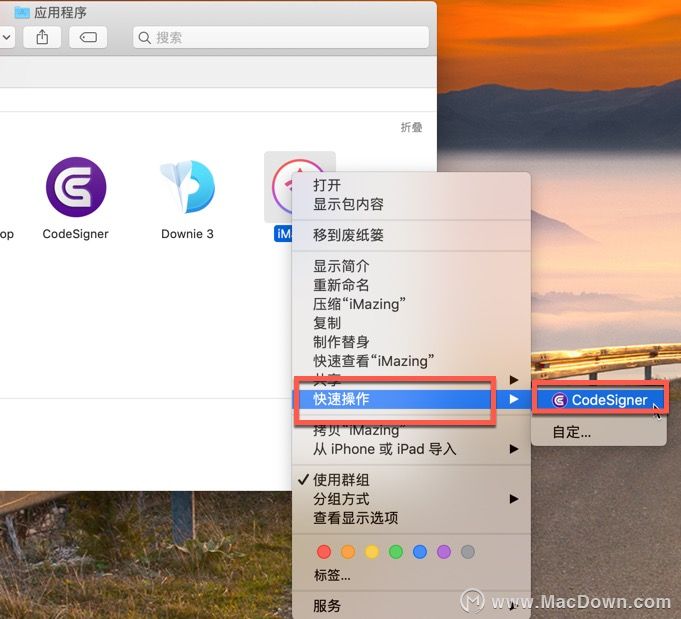This screenshot has width=681, height=619.
Task: Expand the 分组方式 submenu
Action: point(411,499)
